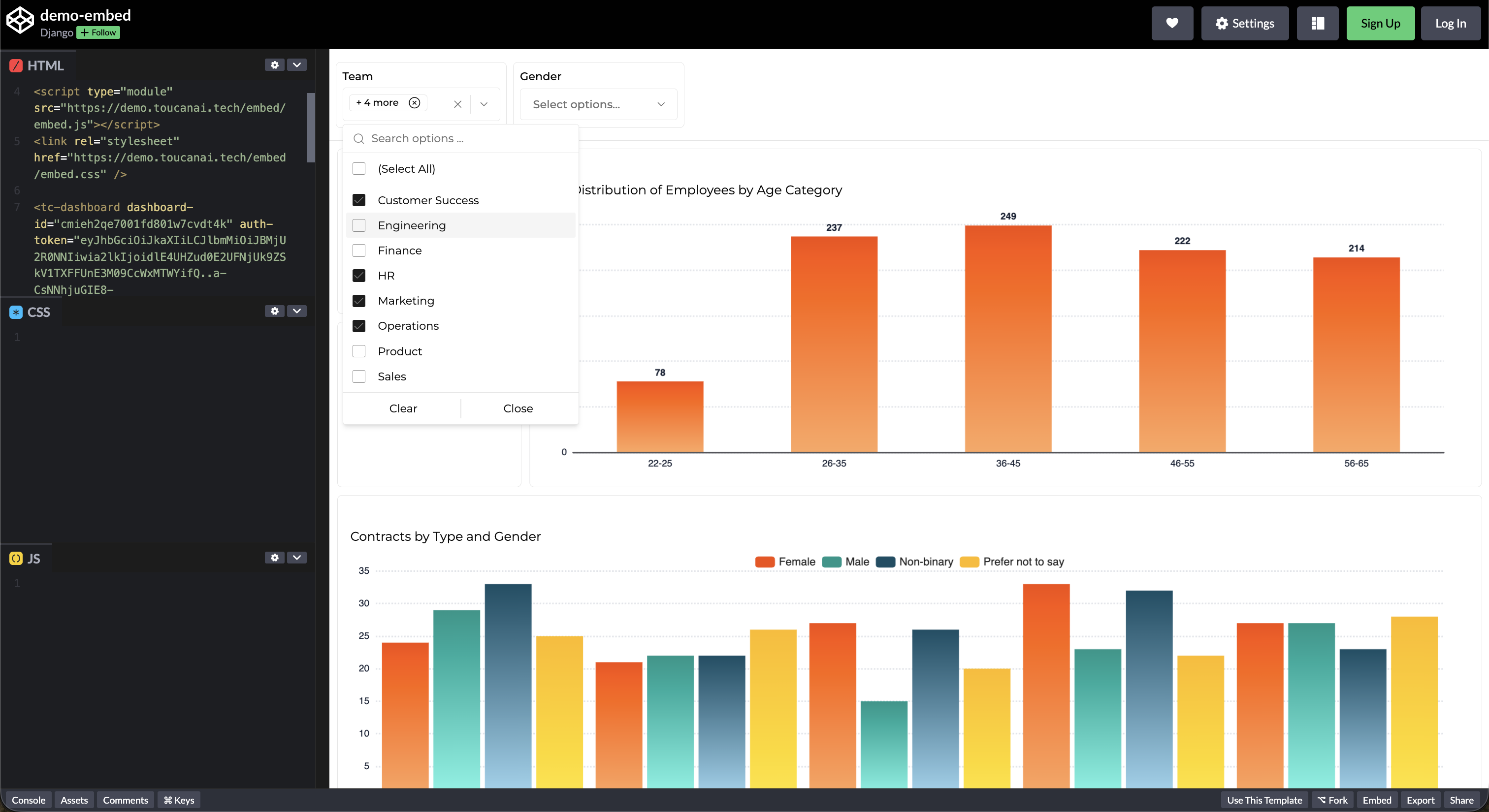Open the Comments tab
This screenshot has height=812, width=1489.
pos(125,800)
